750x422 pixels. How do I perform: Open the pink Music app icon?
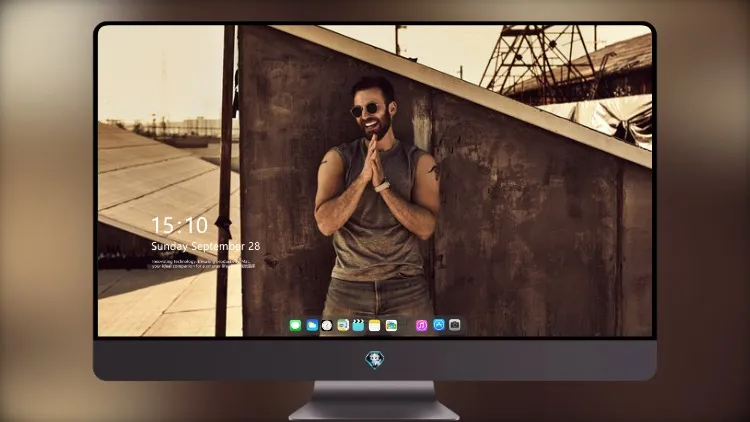(x=421, y=325)
